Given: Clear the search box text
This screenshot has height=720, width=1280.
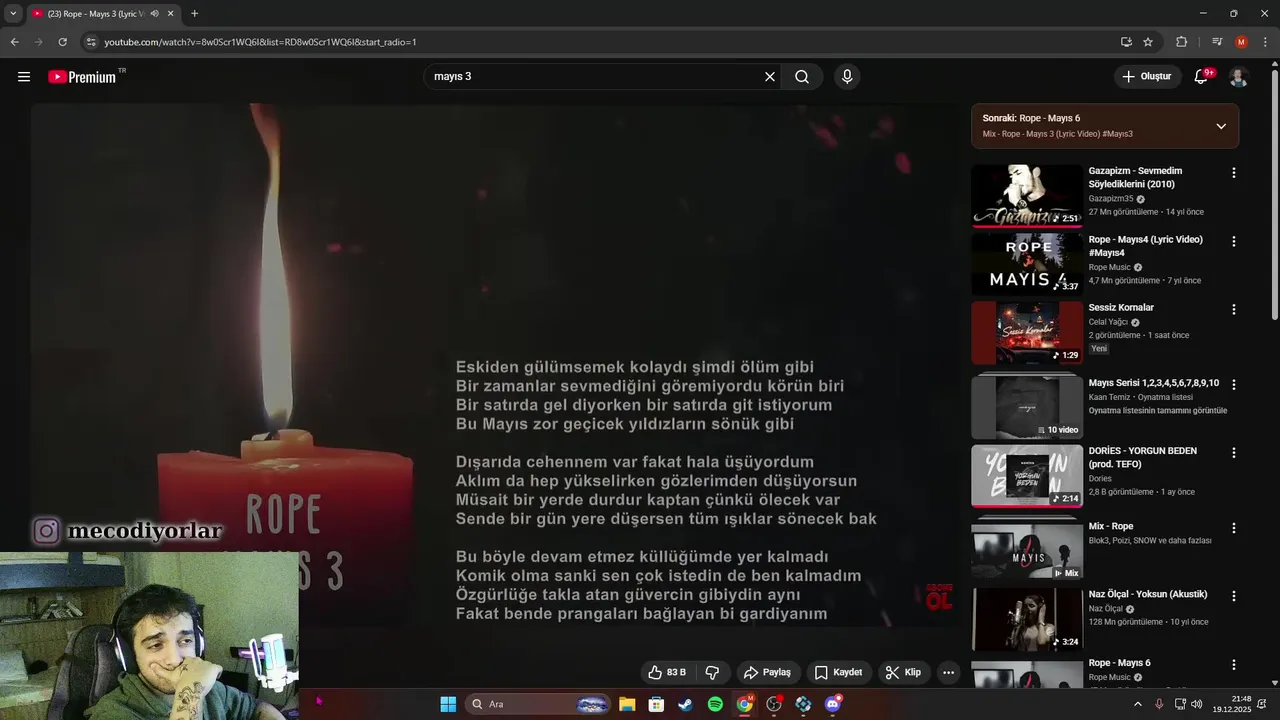Looking at the screenshot, I should (770, 77).
